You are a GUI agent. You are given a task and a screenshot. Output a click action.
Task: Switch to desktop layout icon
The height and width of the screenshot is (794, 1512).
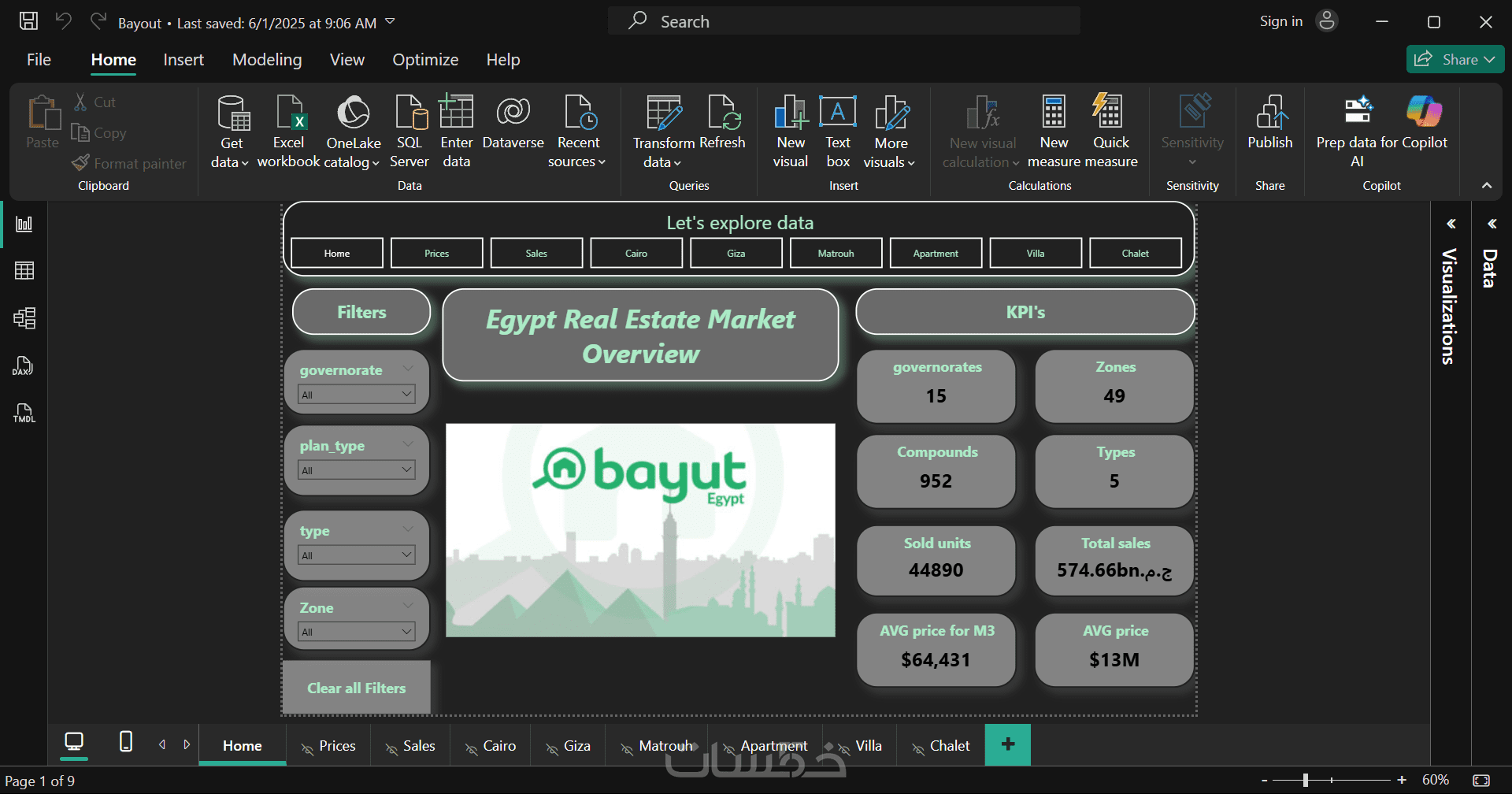(74, 742)
